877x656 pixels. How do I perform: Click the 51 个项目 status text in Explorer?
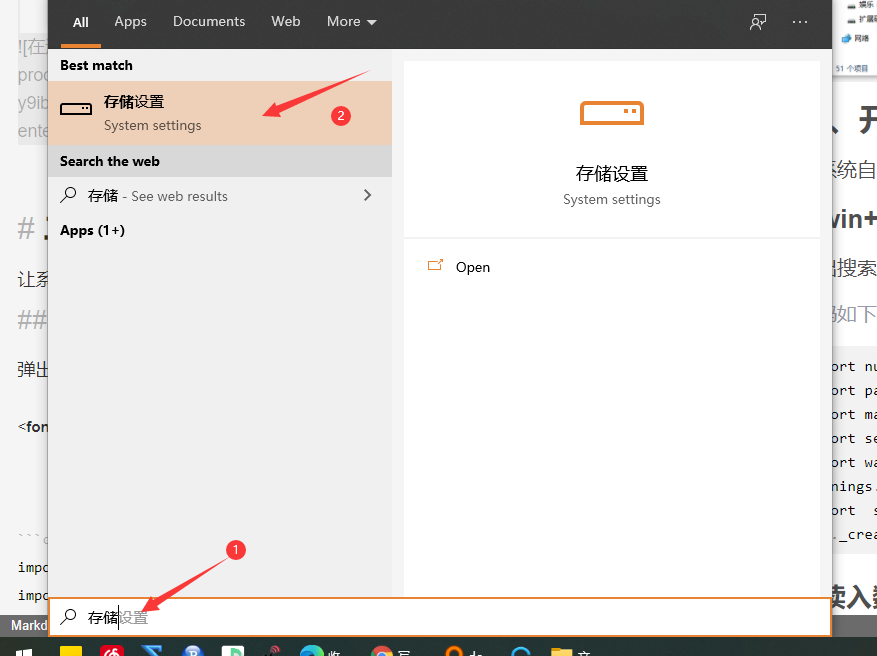tap(852, 68)
